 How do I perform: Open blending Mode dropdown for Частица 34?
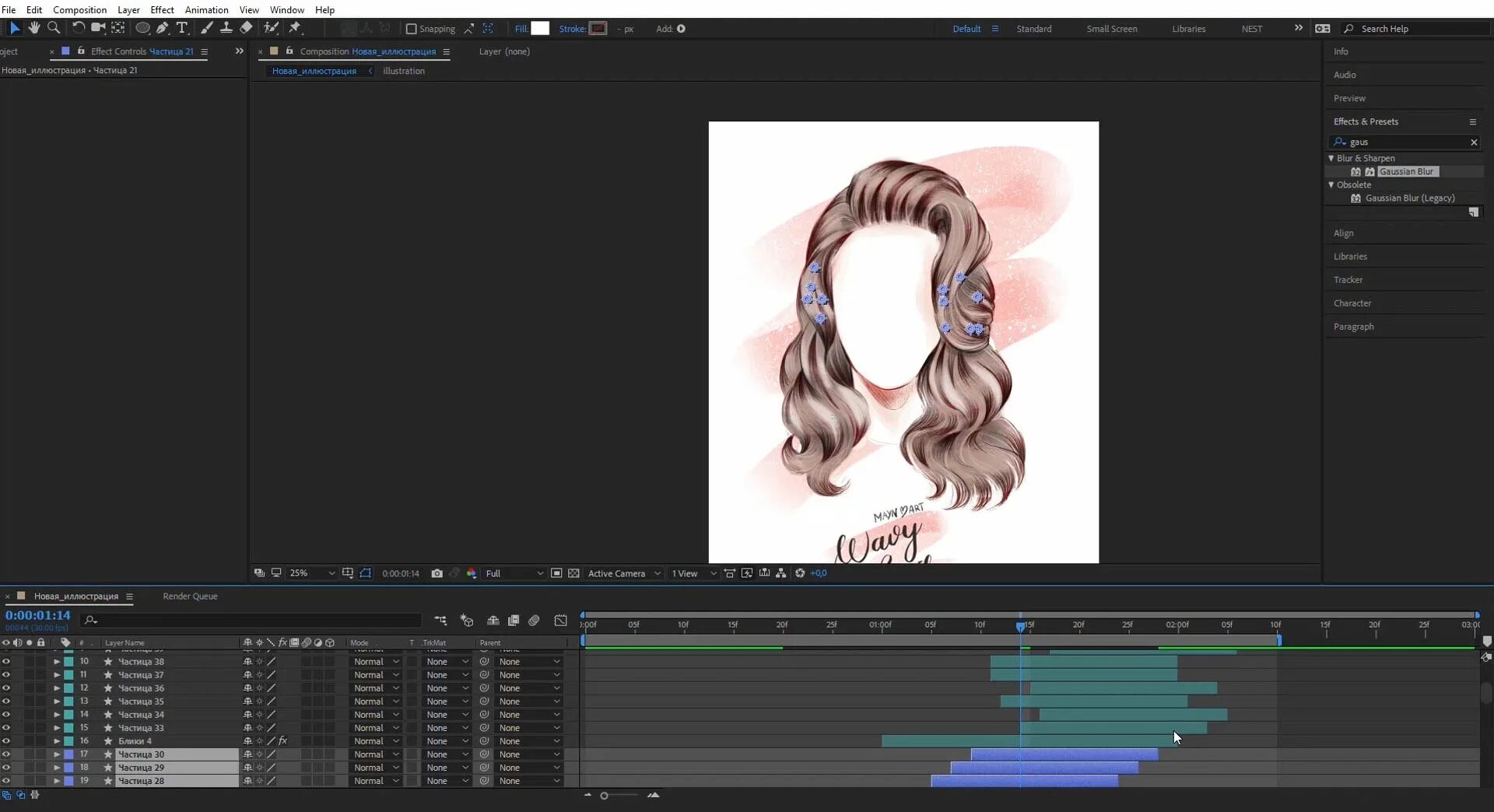click(x=376, y=715)
